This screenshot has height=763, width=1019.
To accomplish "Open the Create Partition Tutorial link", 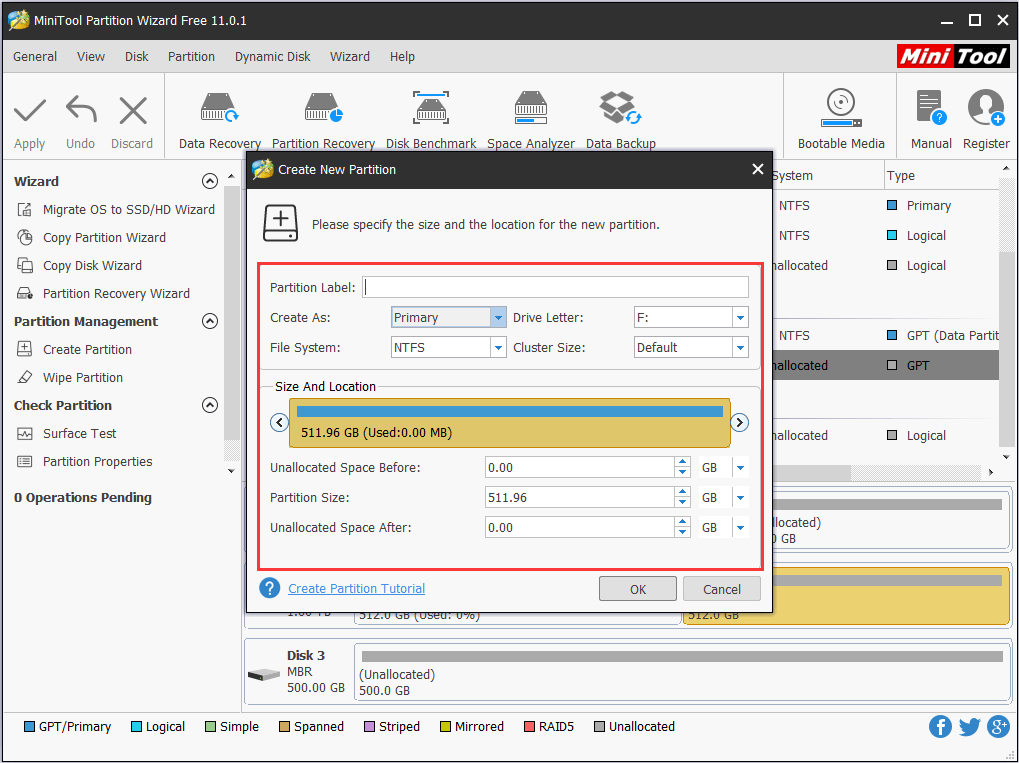I will click(356, 589).
